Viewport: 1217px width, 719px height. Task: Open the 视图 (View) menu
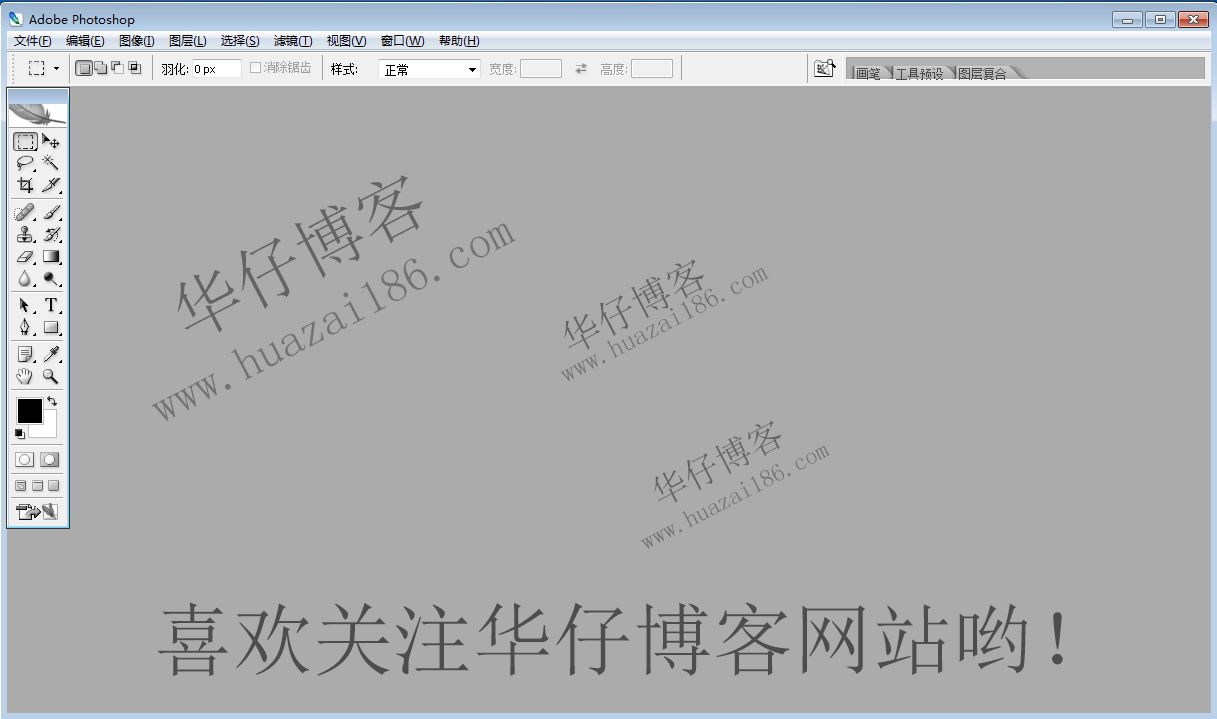(346, 41)
